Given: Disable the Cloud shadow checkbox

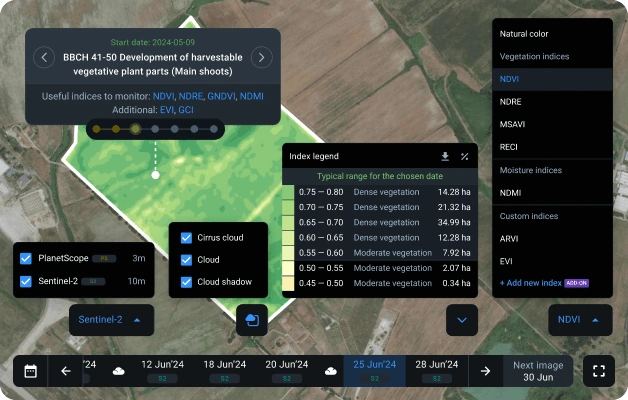Looking at the screenshot, I should (186, 282).
